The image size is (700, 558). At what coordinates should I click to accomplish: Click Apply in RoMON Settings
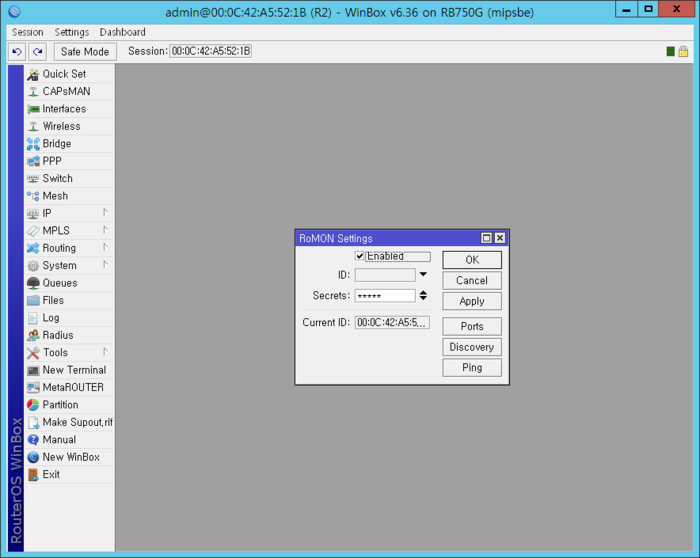[x=472, y=301]
